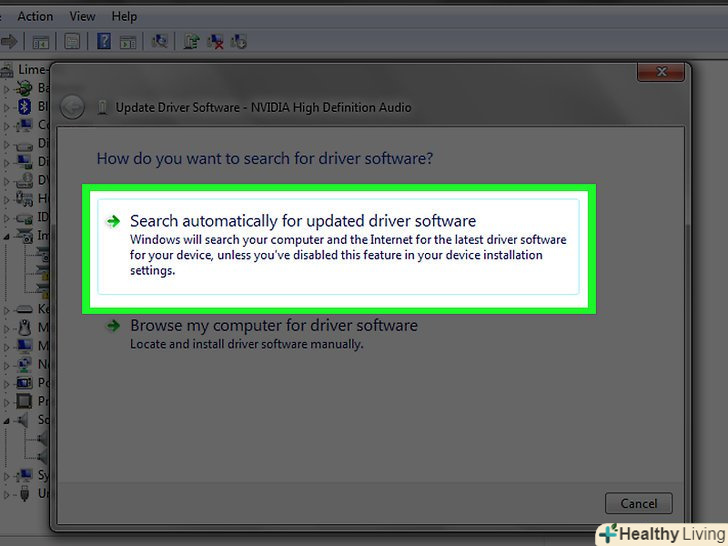Select the Portable Devices icon

[24, 383]
